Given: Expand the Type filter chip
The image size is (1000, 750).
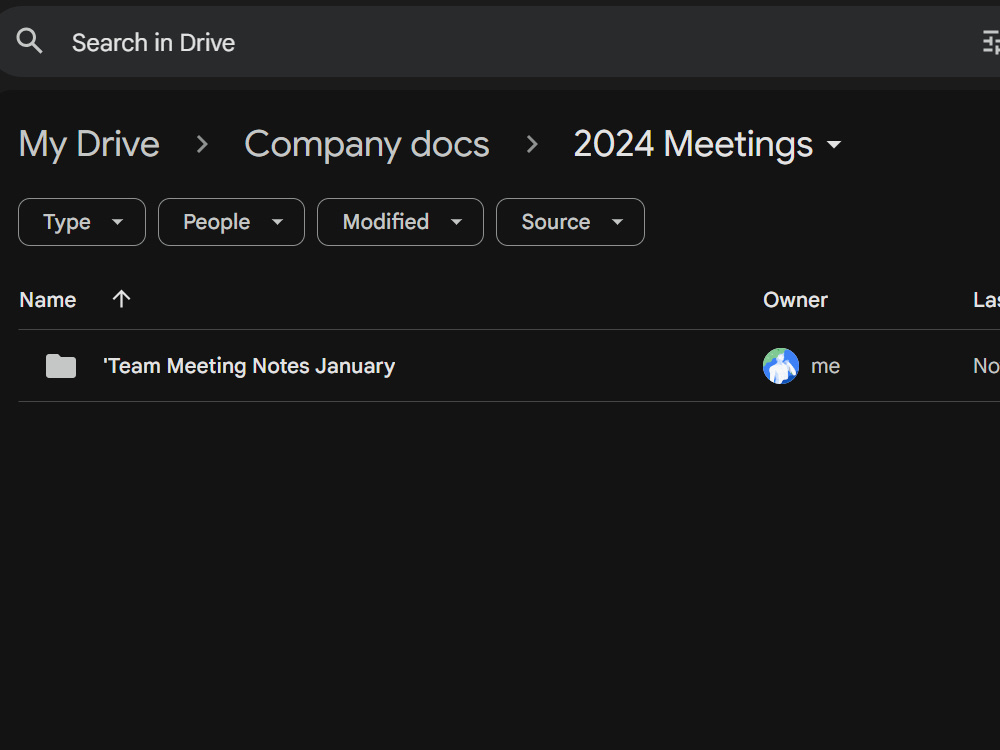Looking at the screenshot, I should coord(82,222).
